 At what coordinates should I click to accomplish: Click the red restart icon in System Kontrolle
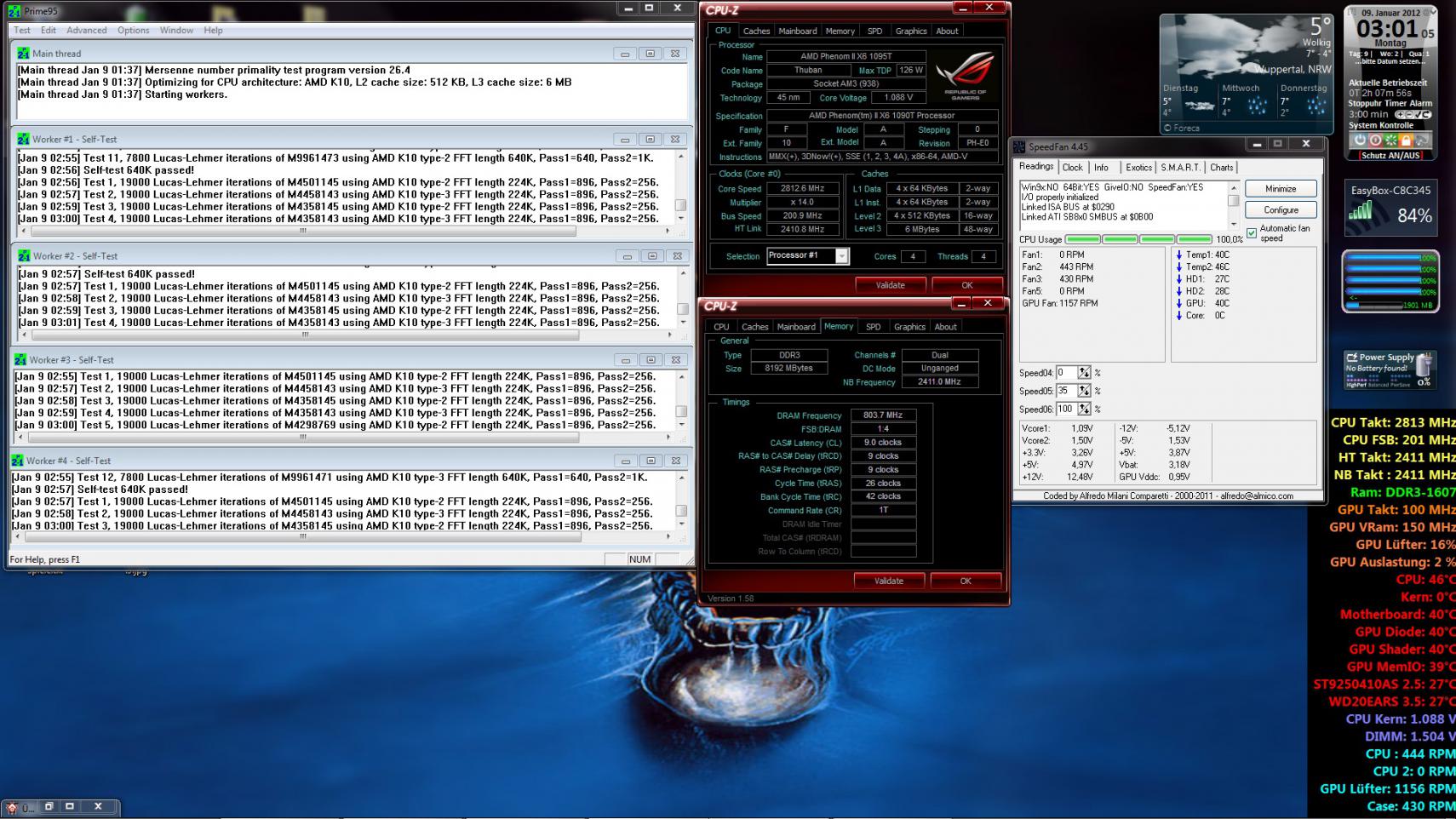(1375, 140)
